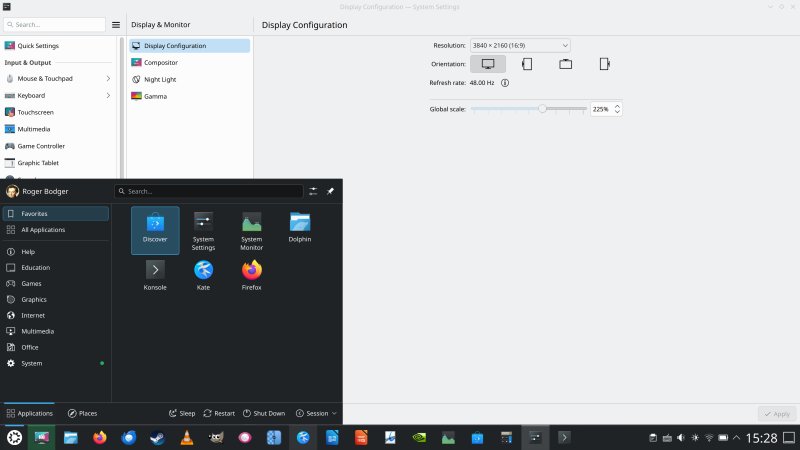Open GIMP from the taskbar
Screen dimensions: 800x450
(216, 437)
